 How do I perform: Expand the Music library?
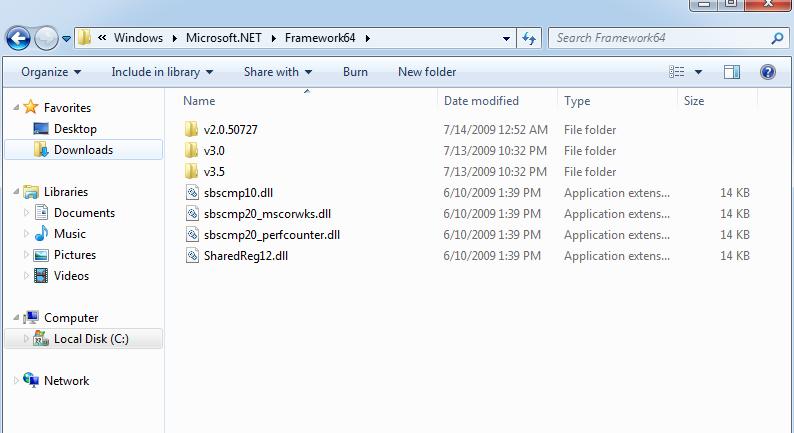[26, 233]
